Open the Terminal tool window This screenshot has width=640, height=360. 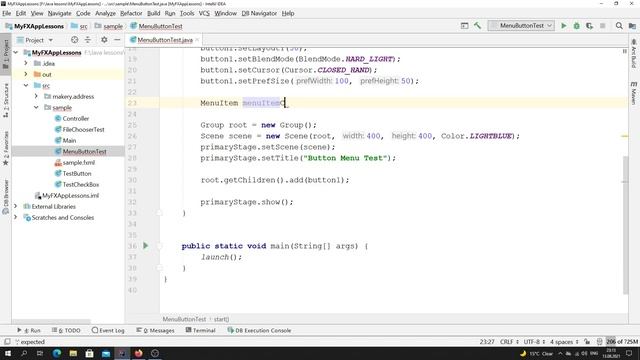click(200, 330)
